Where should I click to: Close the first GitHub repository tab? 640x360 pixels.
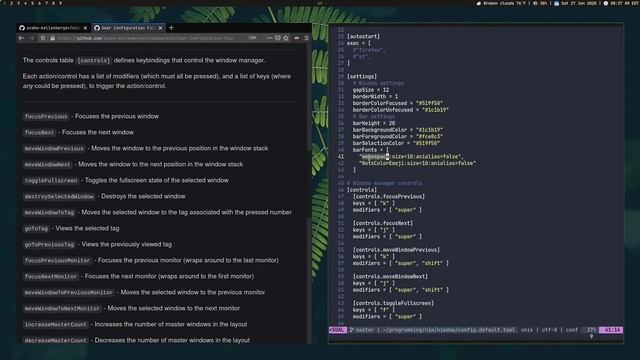click(85, 28)
